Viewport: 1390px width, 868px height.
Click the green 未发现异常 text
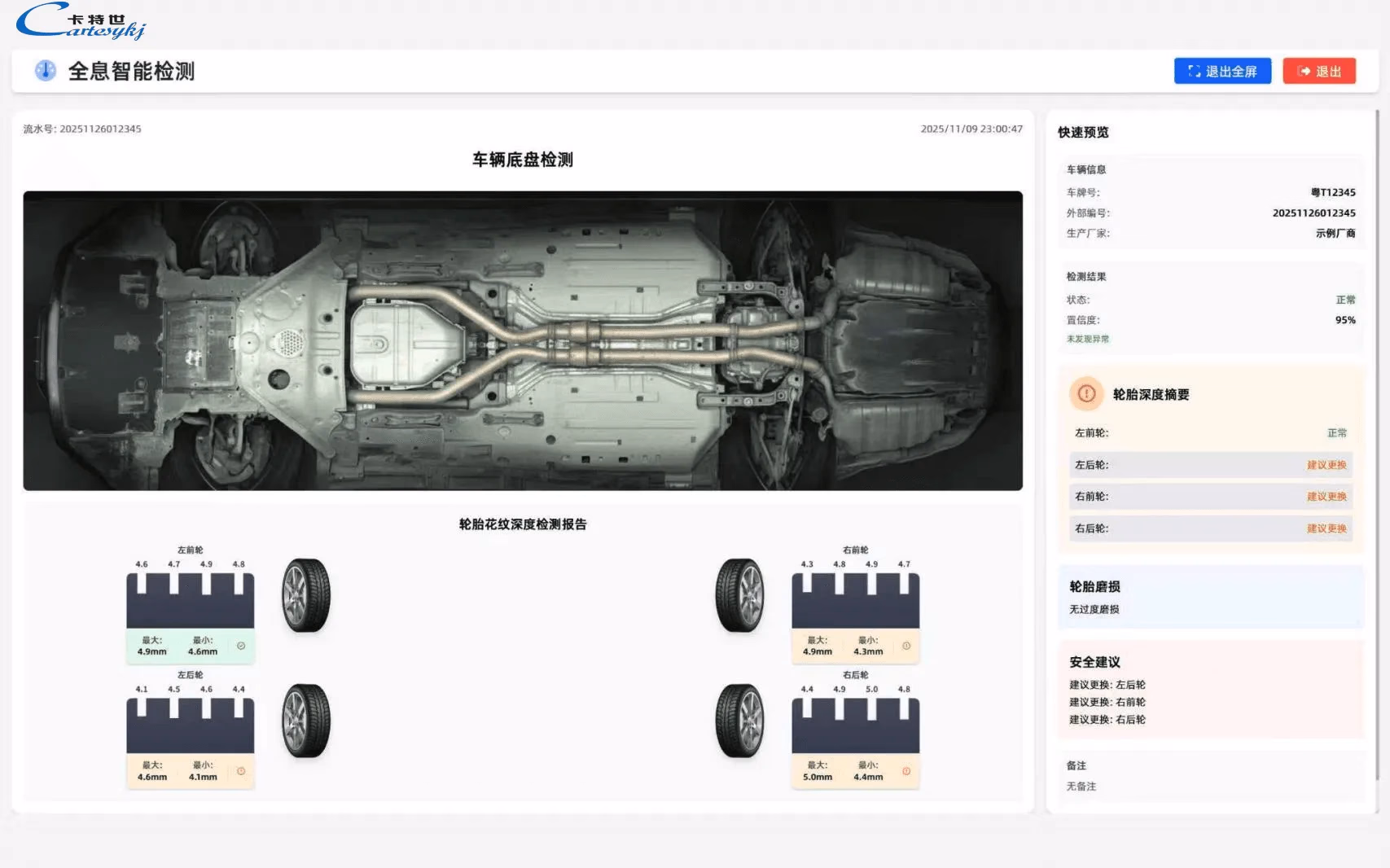coord(1088,339)
